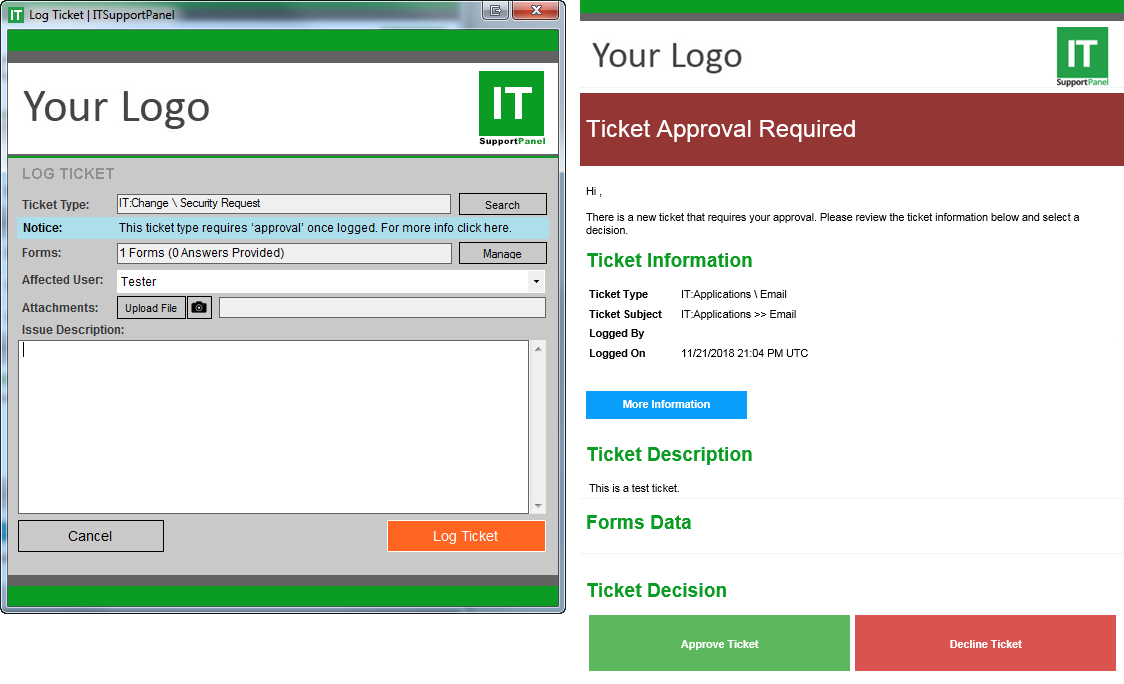Cancel the ticket logging
Screen dimensions: 1124x684
[90, 536]
